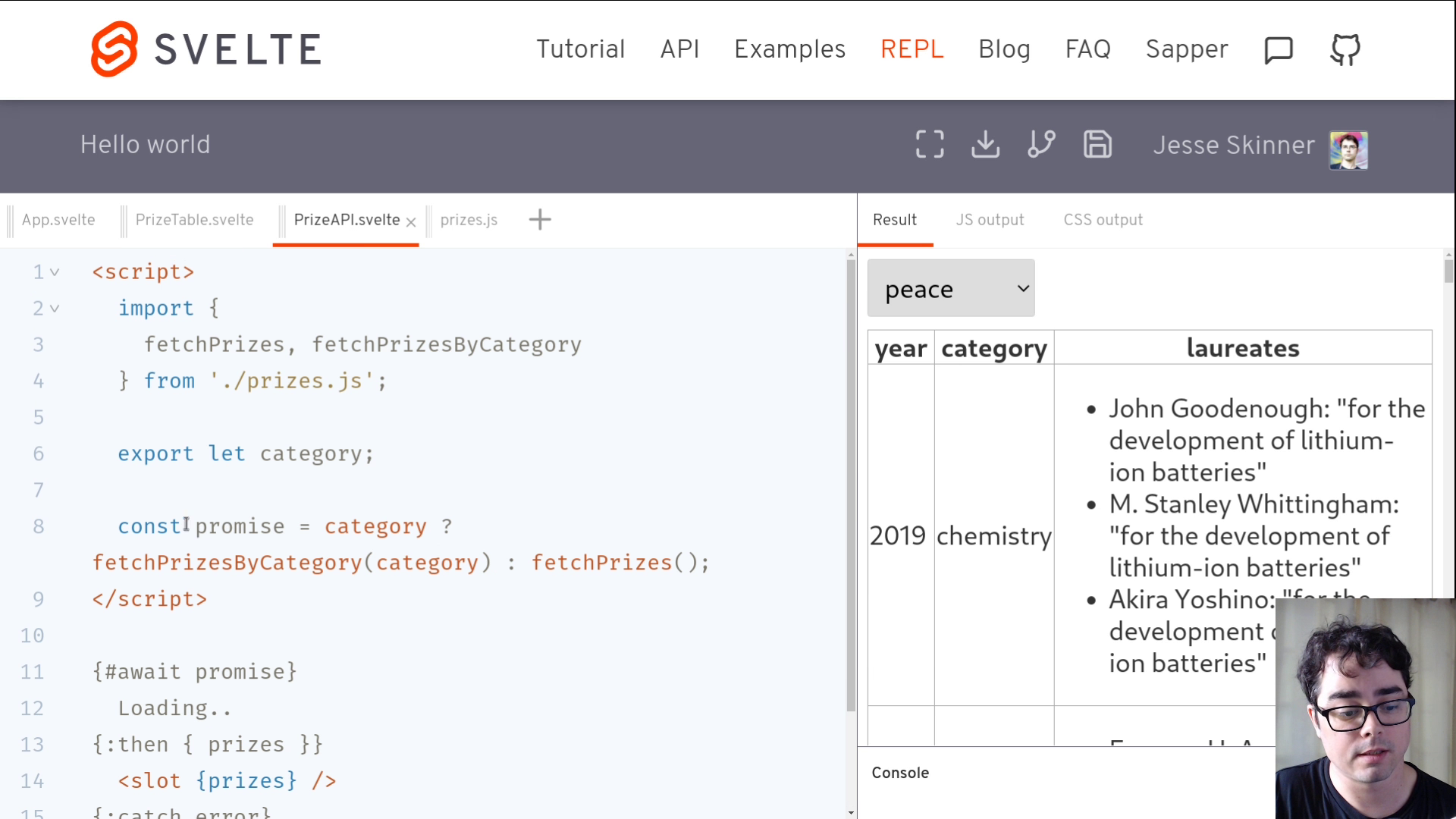Image resolution: width=1456 pixels, height=819 pixels.
Task: Download the project zip icon
Action: point(985,144)
